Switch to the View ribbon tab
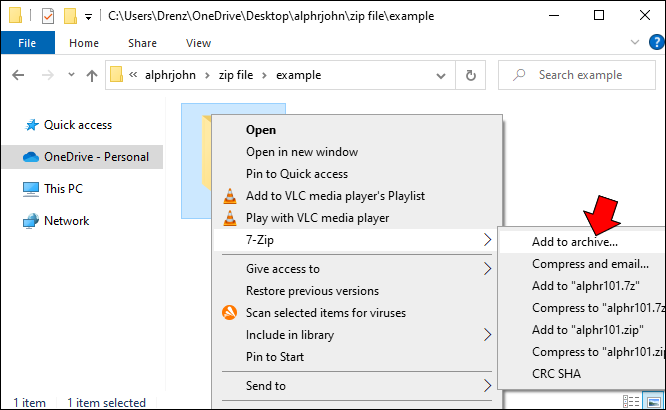Viewport: 666px width, 410px height. [198, 43]
